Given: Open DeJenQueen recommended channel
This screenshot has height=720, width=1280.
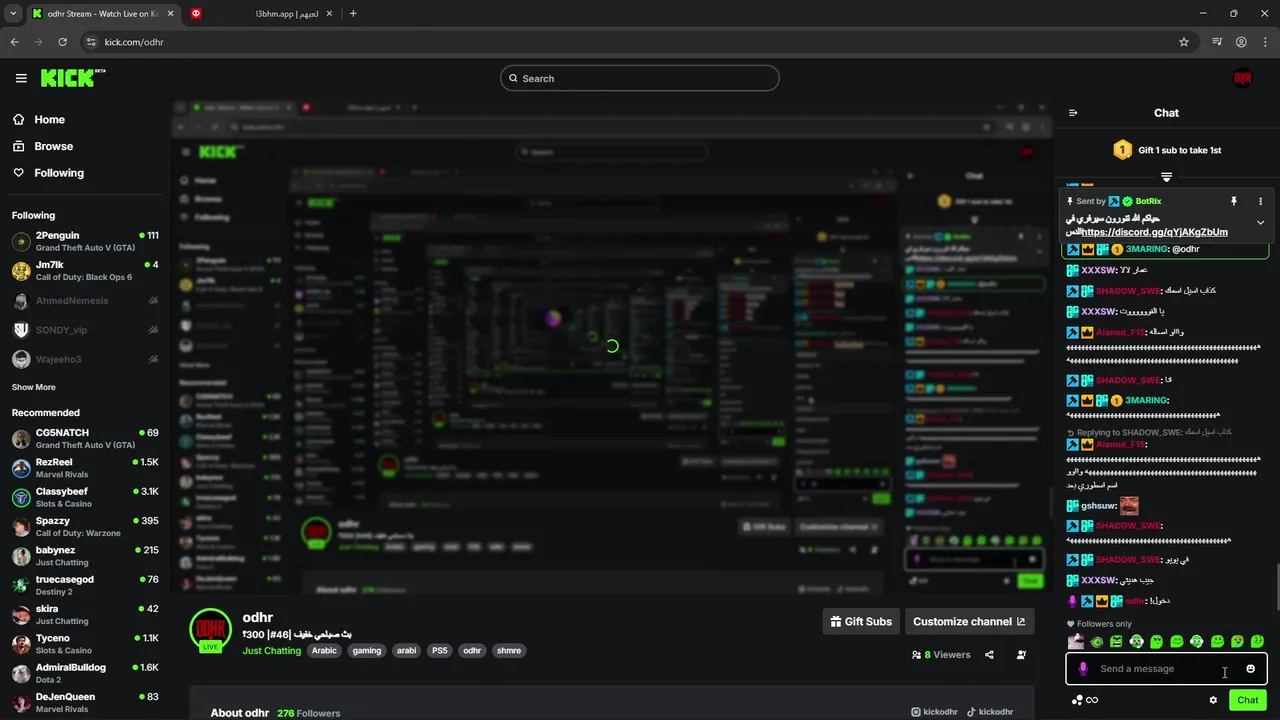Looking at the screenshot, I should pos(85,702).
